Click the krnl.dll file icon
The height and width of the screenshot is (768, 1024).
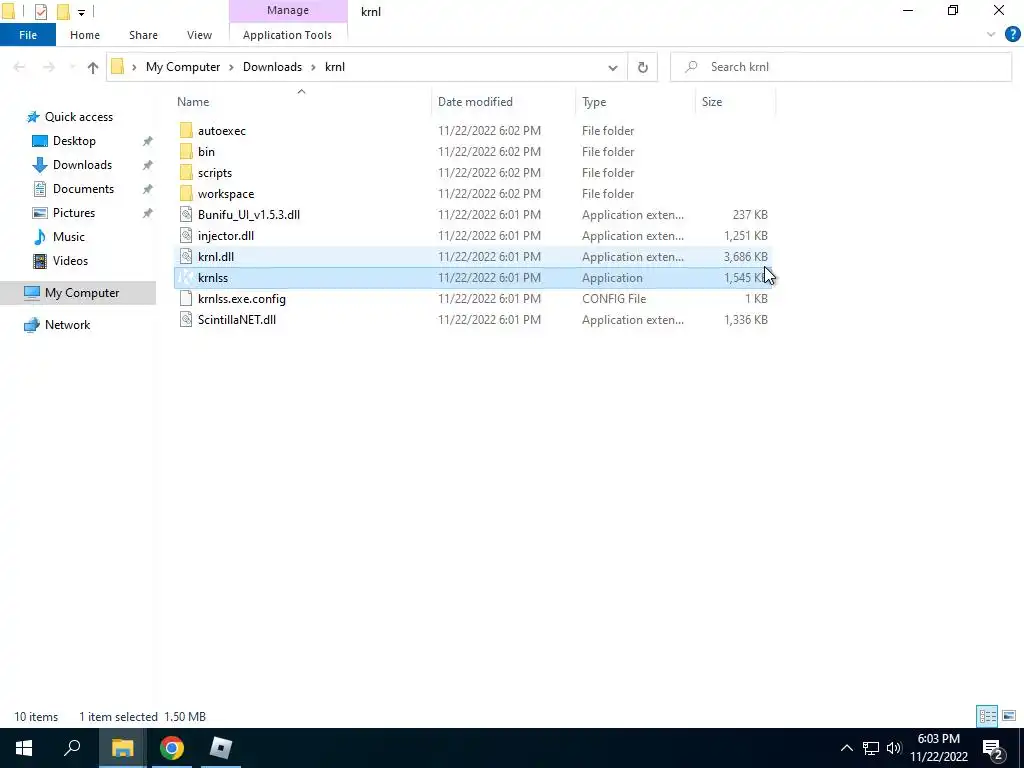[186, 257]
